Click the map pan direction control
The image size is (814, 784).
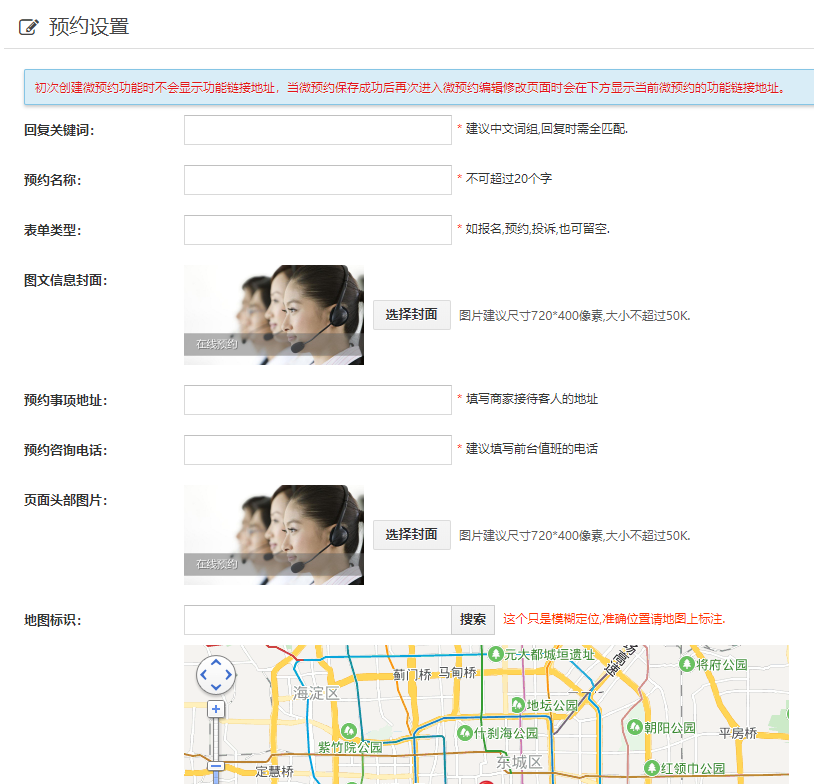pos(215,675)
